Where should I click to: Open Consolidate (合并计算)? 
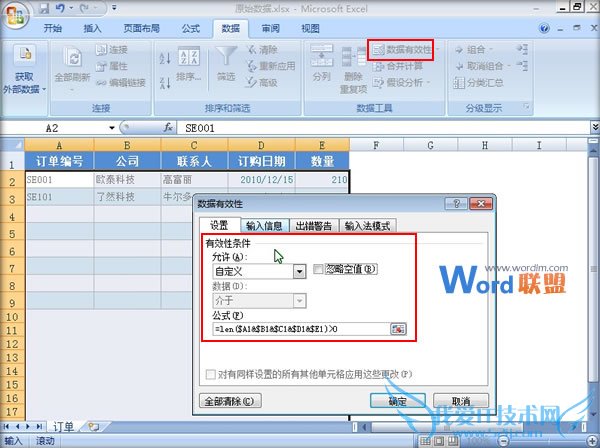[x=398, y=66]
